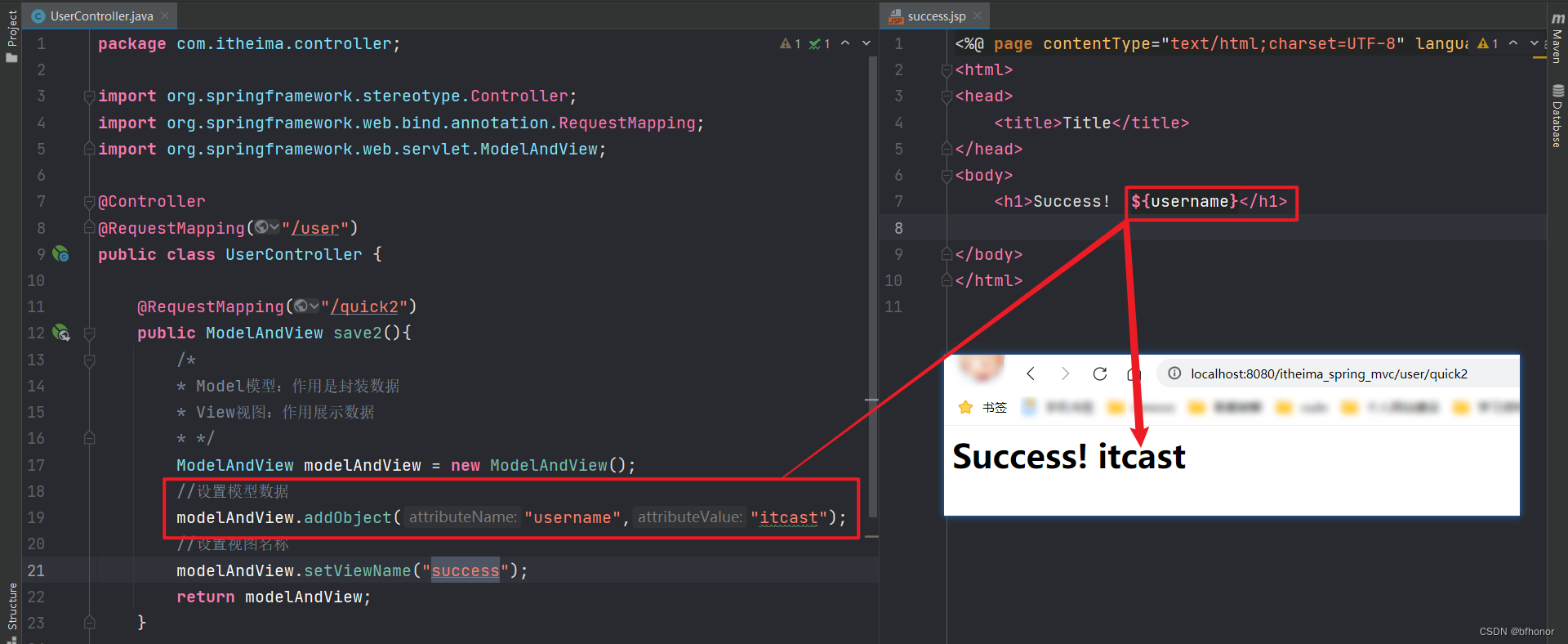Click line number 8 in success.jsp gutter
The height and width of the screenshot is (644, 1568).
898,228
